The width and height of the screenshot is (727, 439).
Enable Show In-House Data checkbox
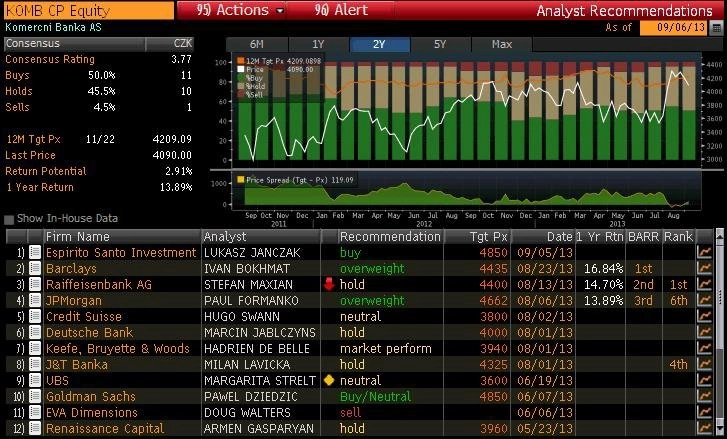pyautogui.click(x=9, y=219)
